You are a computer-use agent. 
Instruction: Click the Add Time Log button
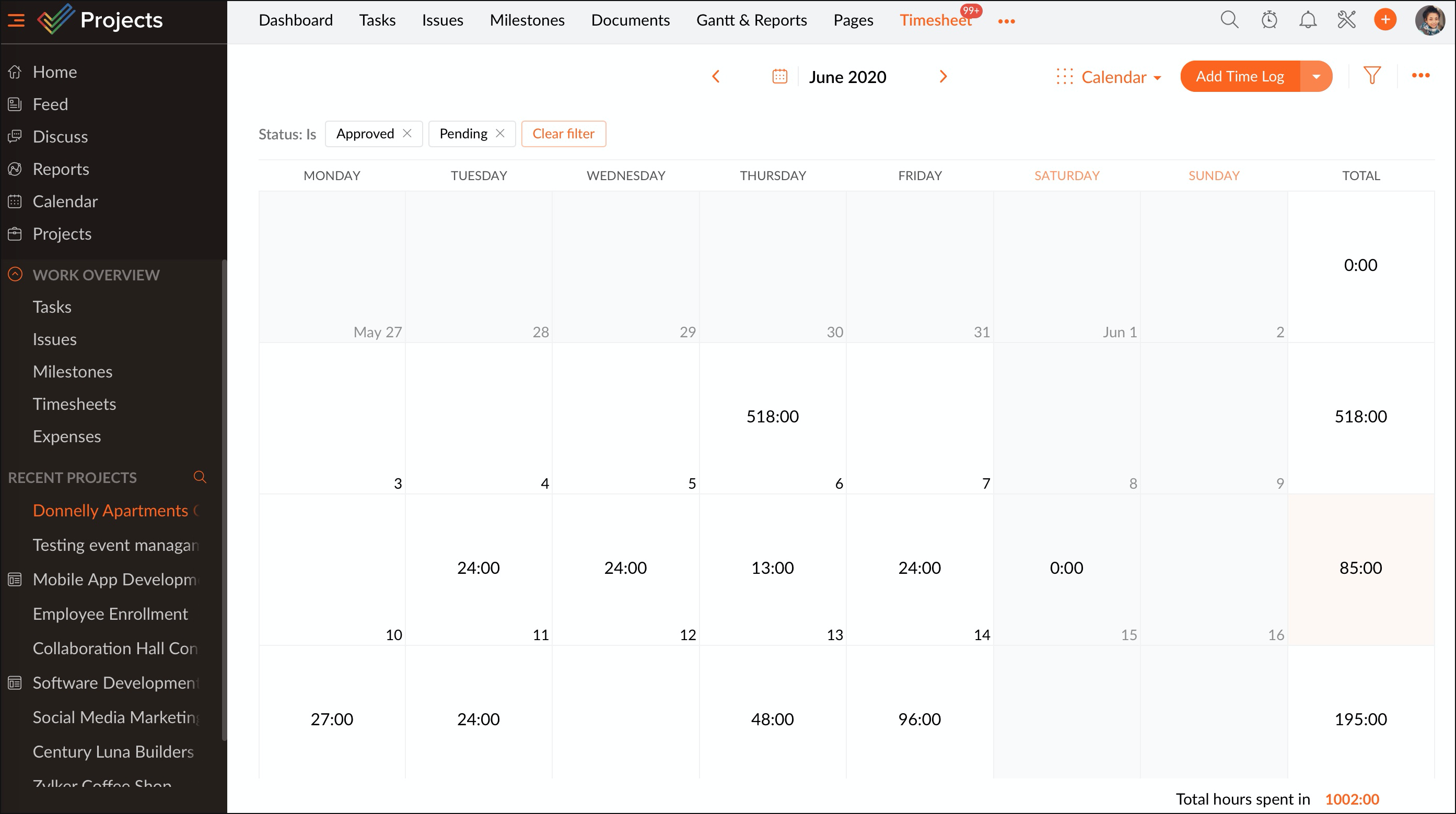1240,76
